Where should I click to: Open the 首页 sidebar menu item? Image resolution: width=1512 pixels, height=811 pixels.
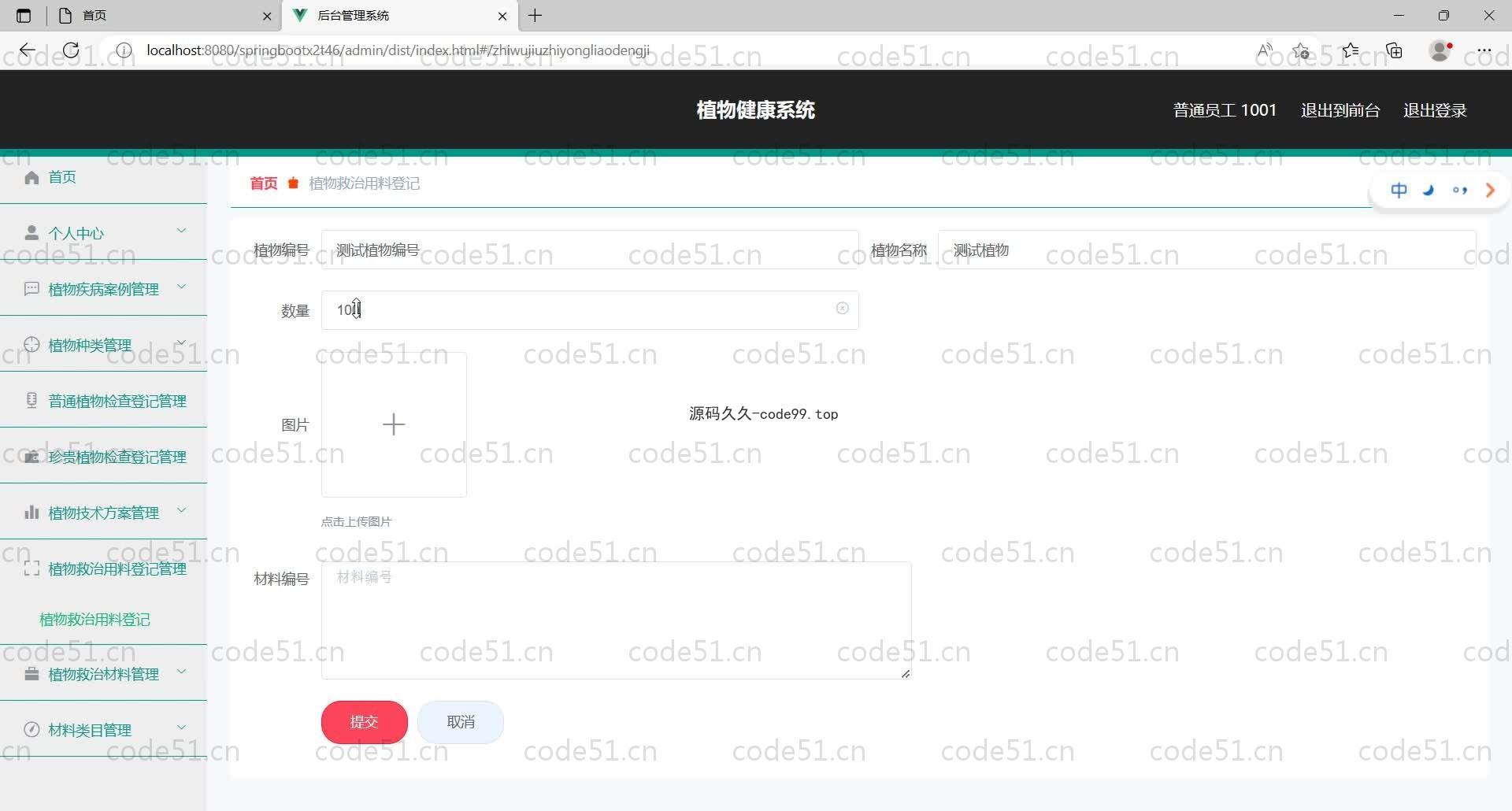coord(103,177)
